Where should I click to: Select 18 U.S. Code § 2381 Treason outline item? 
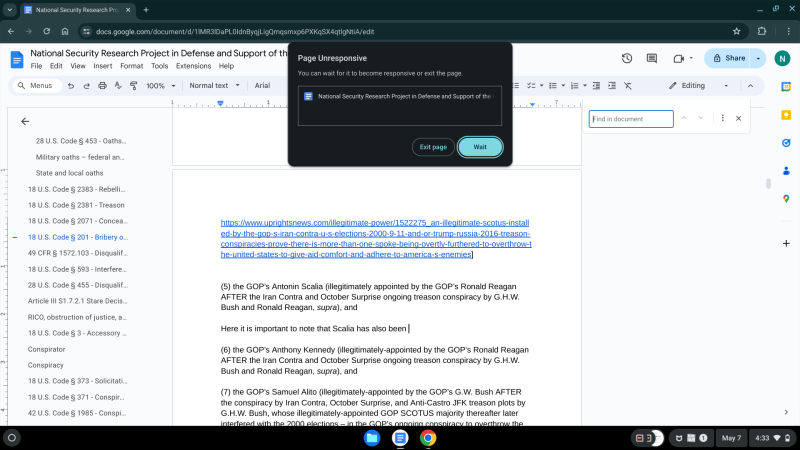coord(77,204)
